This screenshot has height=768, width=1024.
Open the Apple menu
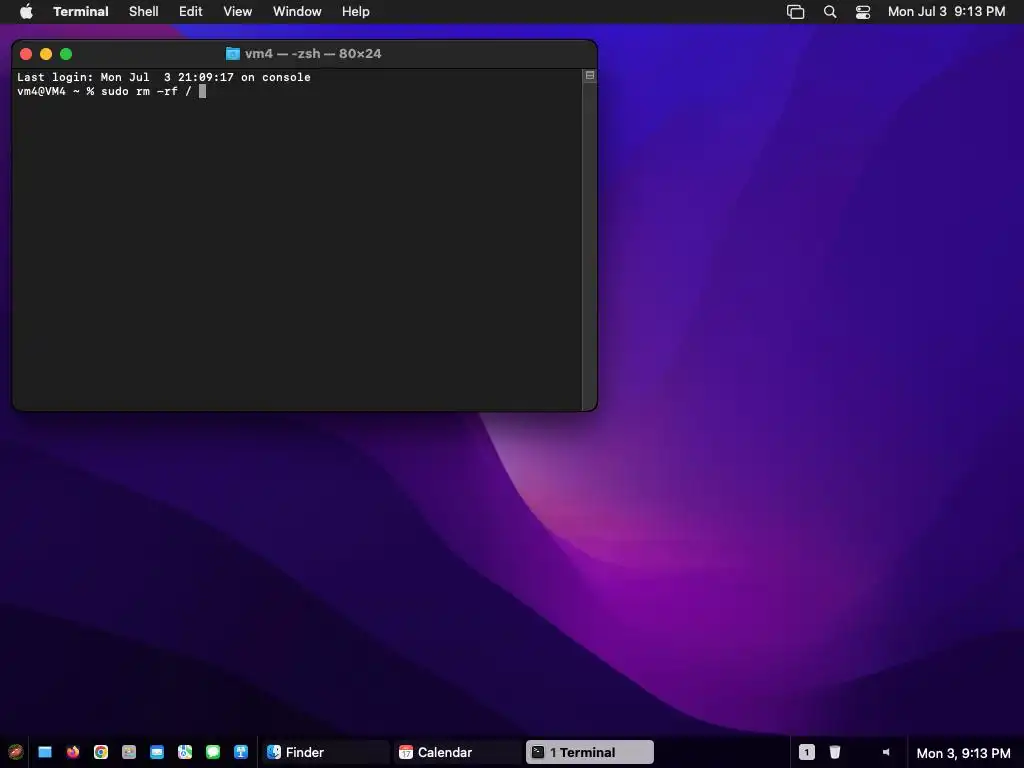26,12
